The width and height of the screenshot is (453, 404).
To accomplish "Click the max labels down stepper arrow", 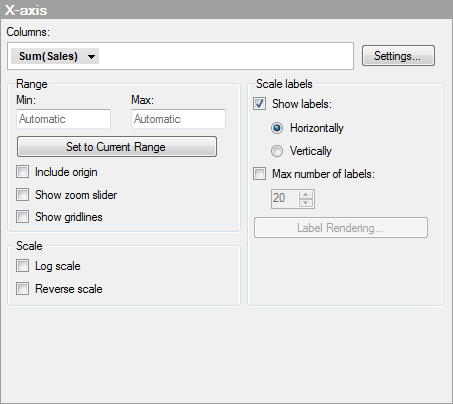I will 306,203.
